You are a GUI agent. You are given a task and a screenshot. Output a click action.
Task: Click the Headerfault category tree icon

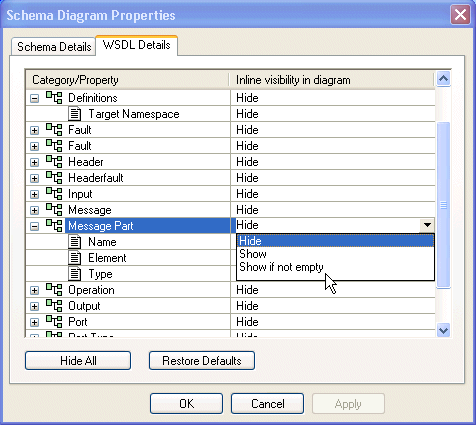pos(54,178)
